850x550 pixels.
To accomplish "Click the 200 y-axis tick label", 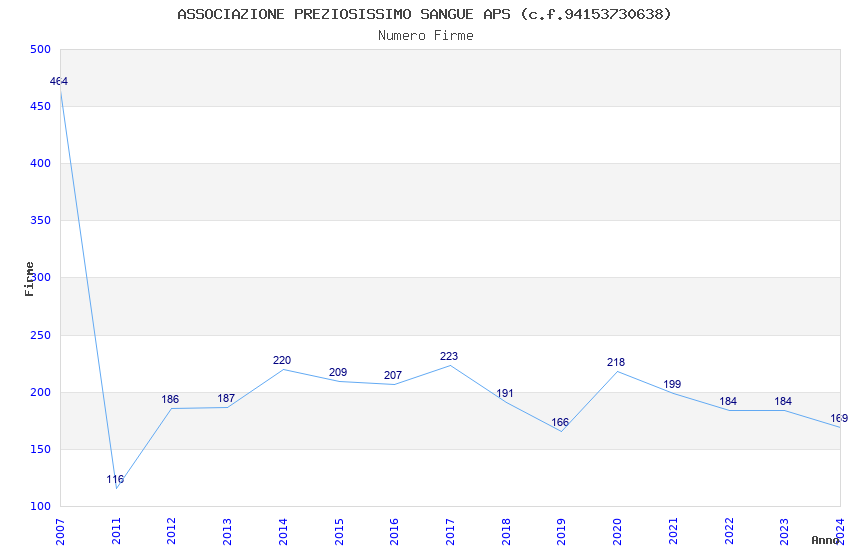I will pyautogui.click(x=40, y=392).
